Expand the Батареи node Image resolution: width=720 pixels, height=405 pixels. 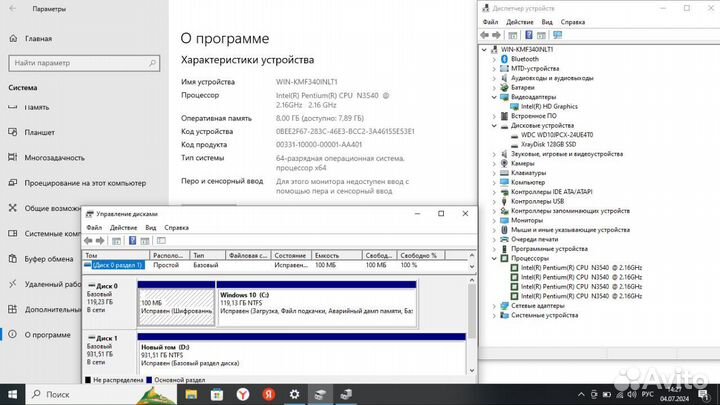pos(494,88)
